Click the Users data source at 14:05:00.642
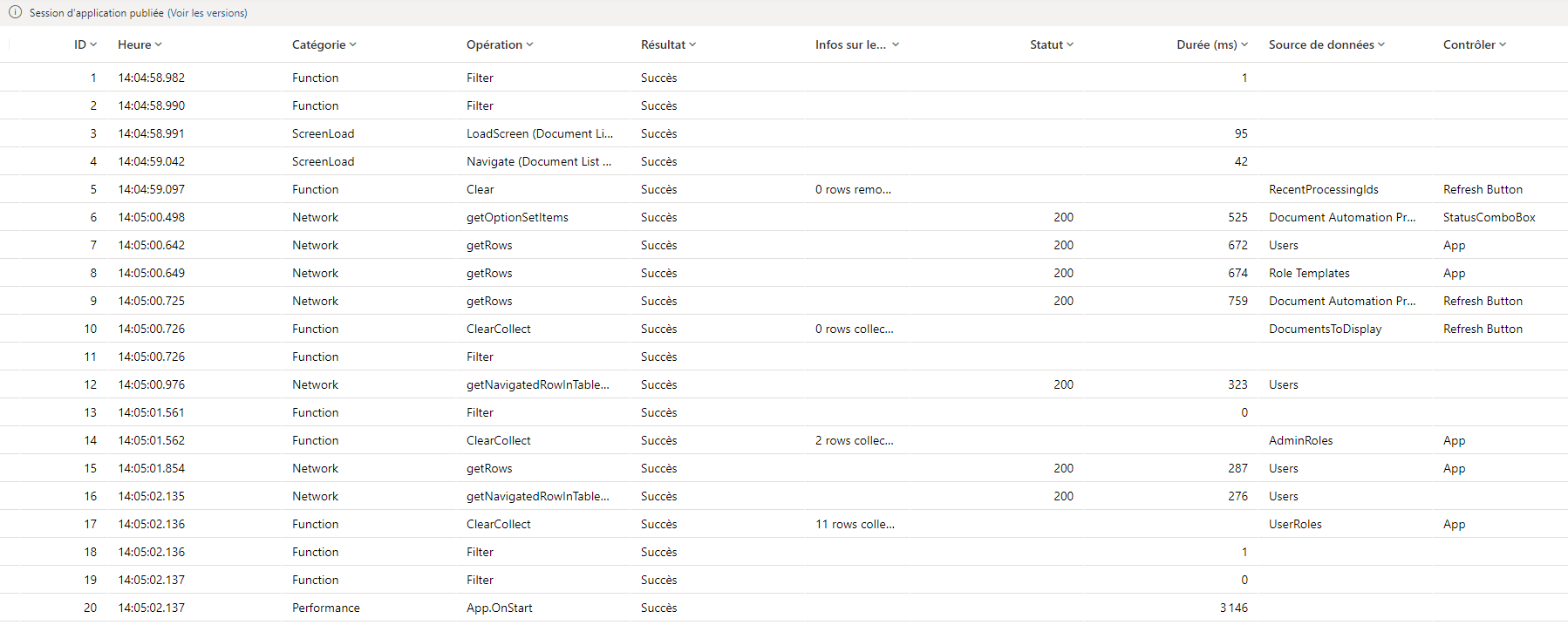The height and width of the screenshot is (632, 1568). pyautogui.click(x=1284, y=245)
